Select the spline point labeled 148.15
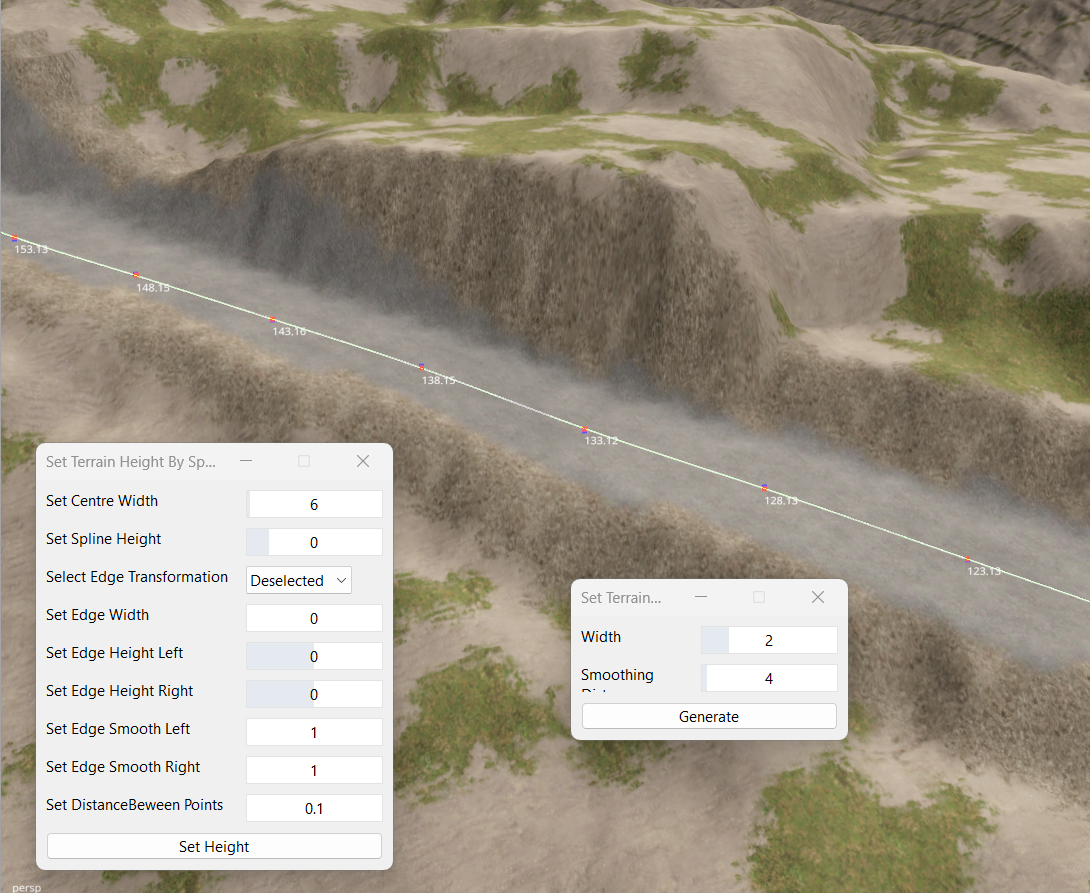 [136, 275]
